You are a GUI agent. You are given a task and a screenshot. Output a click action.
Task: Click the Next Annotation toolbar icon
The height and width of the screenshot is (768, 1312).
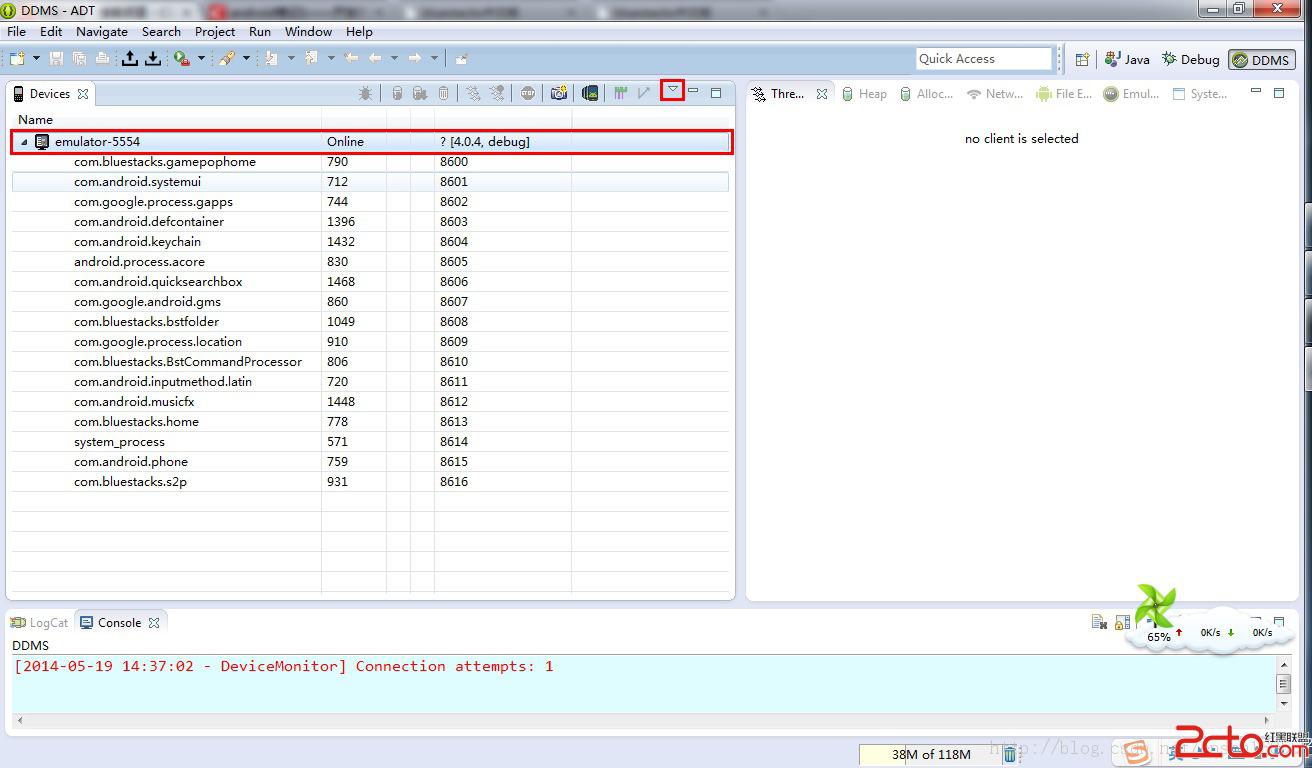point(272,59)
